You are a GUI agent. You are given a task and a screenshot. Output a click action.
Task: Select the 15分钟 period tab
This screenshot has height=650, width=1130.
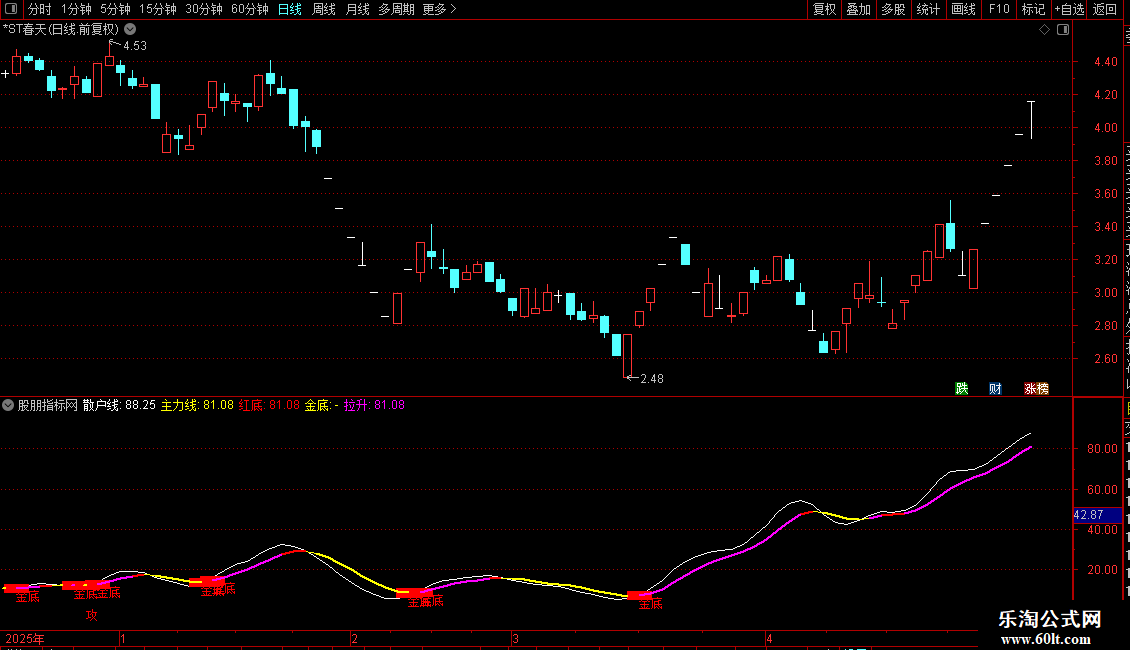[158, 9]
